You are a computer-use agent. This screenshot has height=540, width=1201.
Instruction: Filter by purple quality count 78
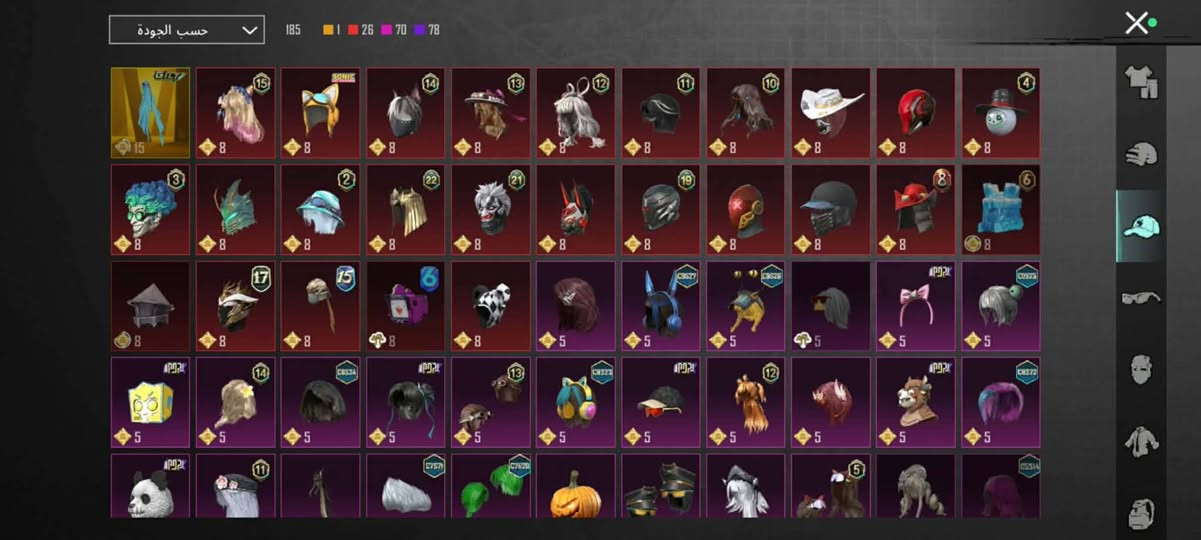pyautogui.click(x=427, y=30)
